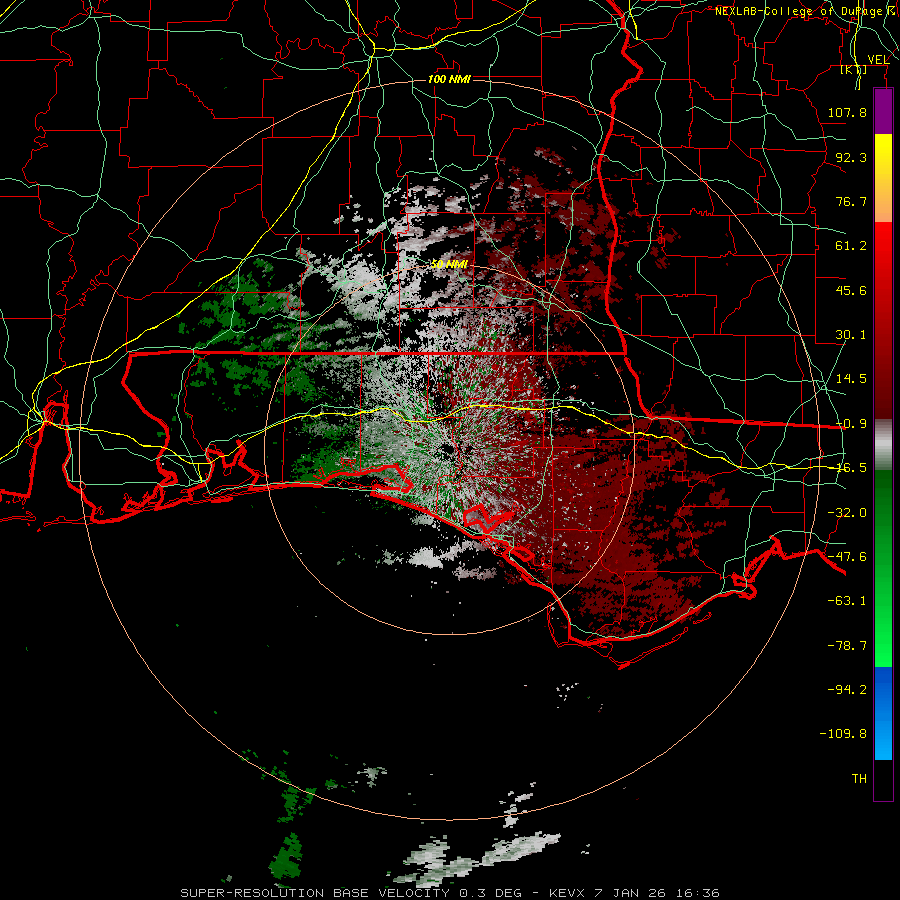Image resolution: width=900 pixels, height=900 pixels.
Task: Click the 14.5 velocity scale value
Action: [851, 379]
